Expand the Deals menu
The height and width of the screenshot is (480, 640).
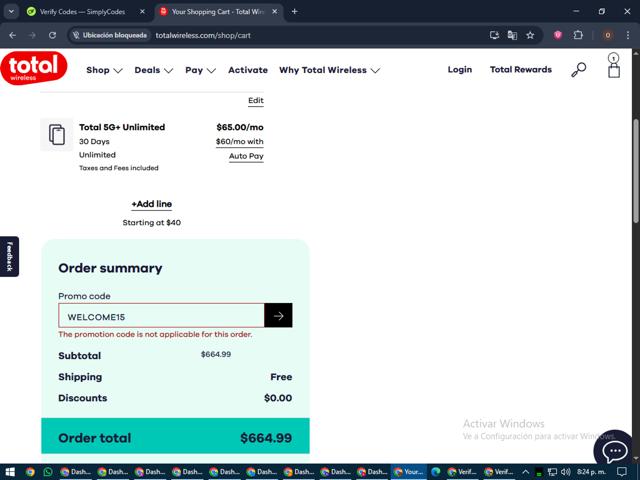[154, 70]
